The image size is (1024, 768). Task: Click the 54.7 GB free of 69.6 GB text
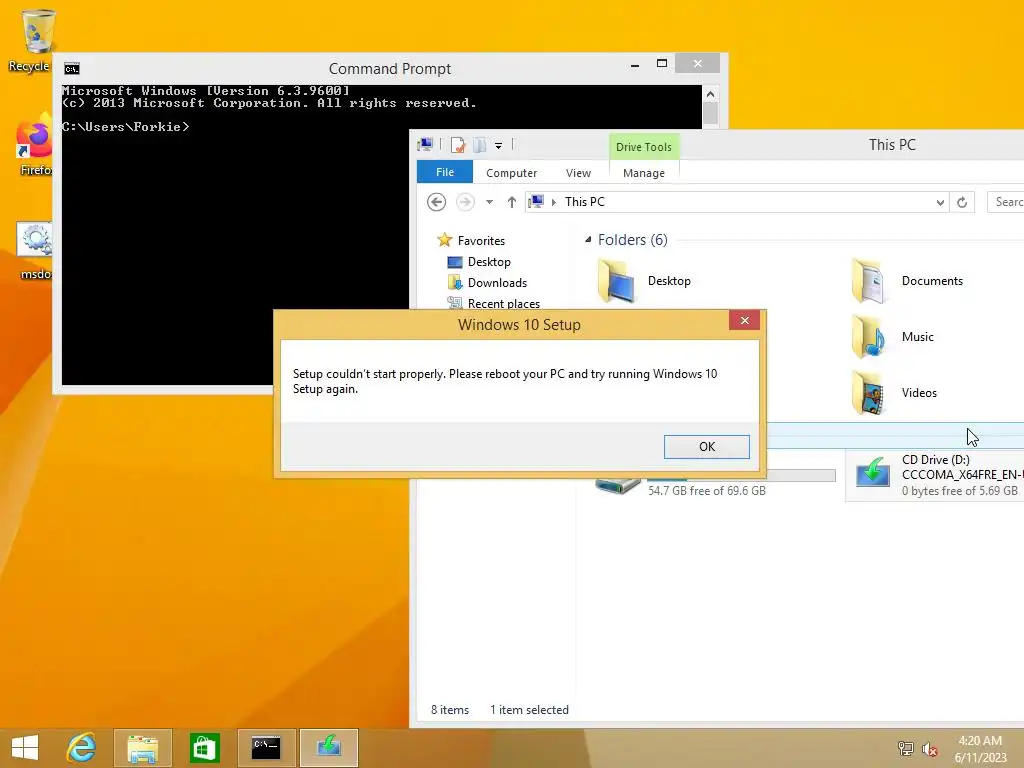click(x=707, y=491)
